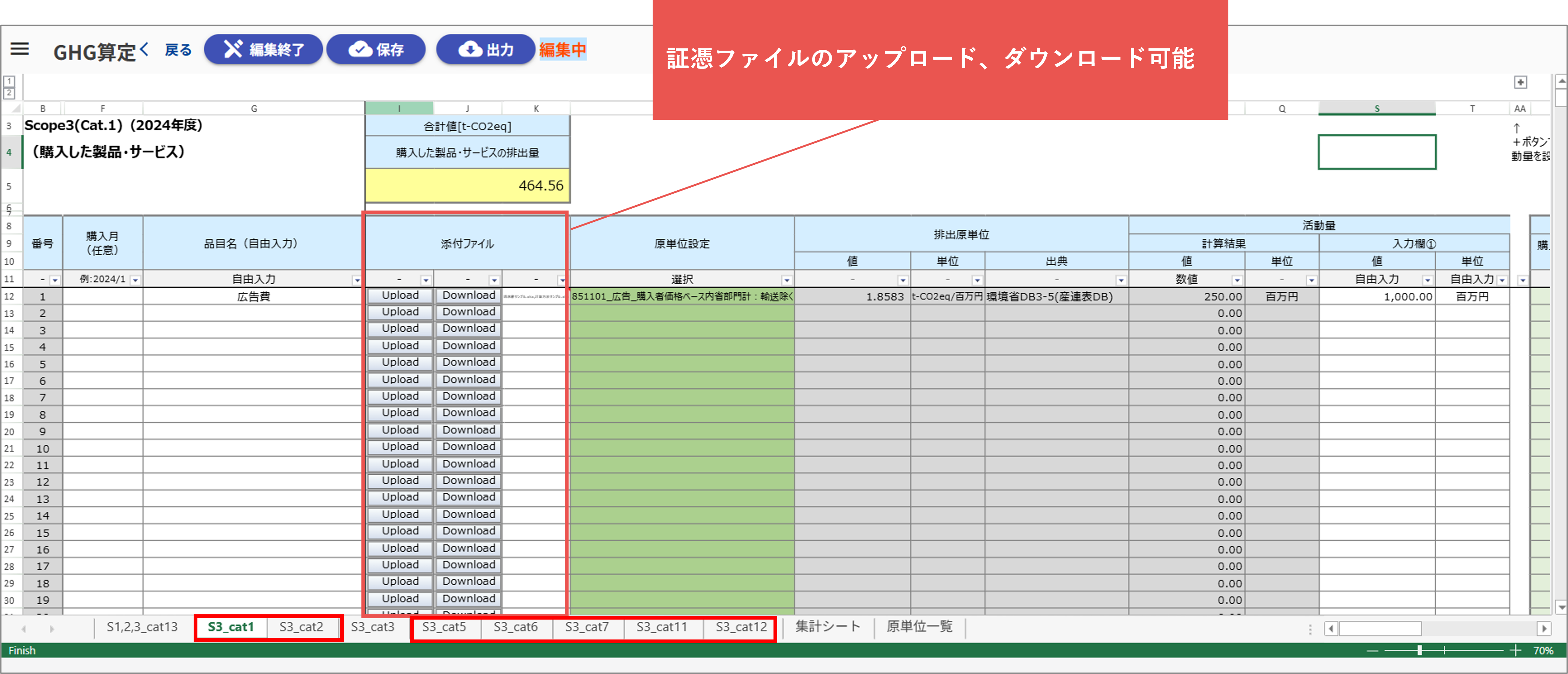Click the zoom out minus icon
Image resolution: width=1568 pixels, height=674 pixels.
(x=1372, y=651)
